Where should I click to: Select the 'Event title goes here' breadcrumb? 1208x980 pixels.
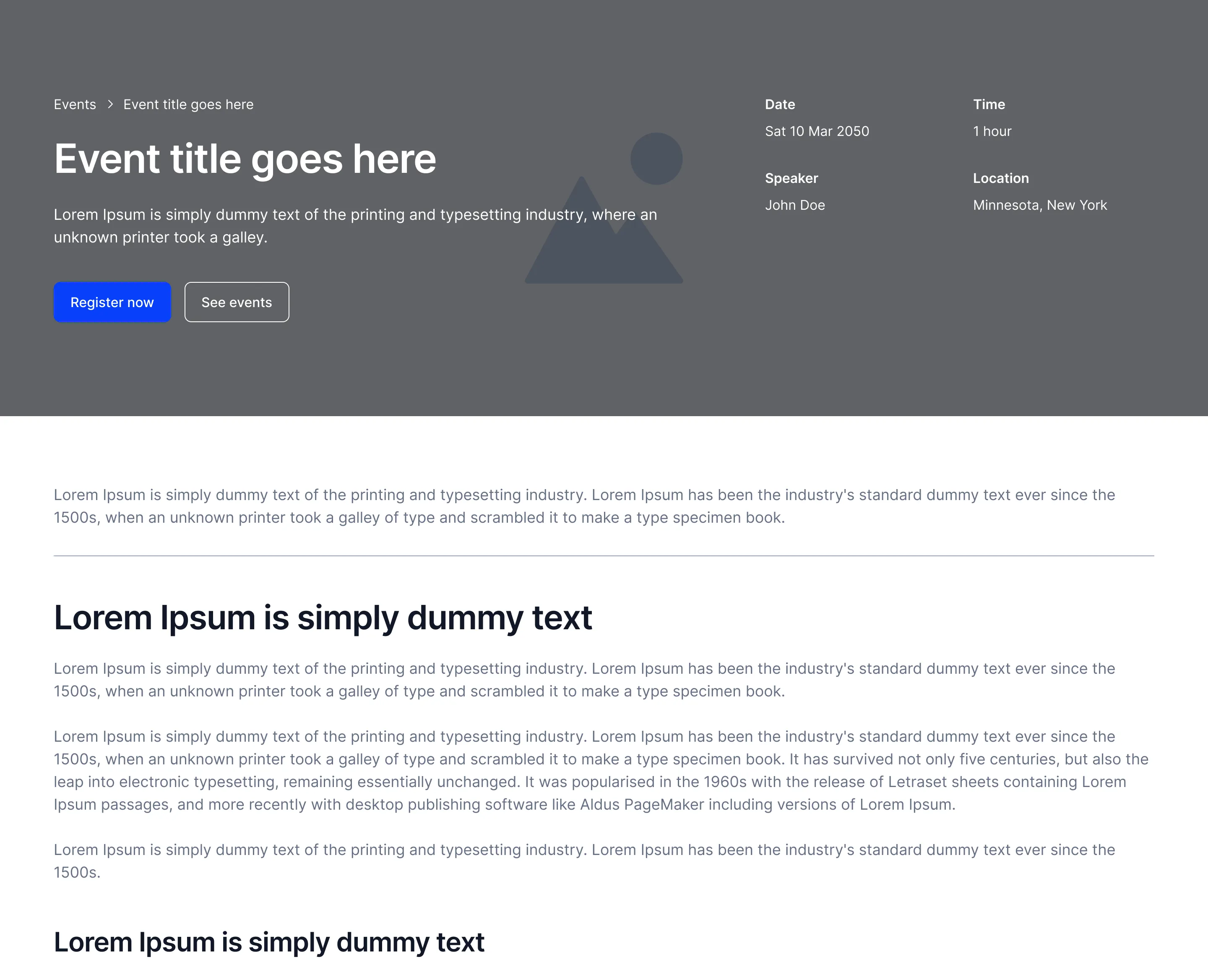(x=188, y=104)
